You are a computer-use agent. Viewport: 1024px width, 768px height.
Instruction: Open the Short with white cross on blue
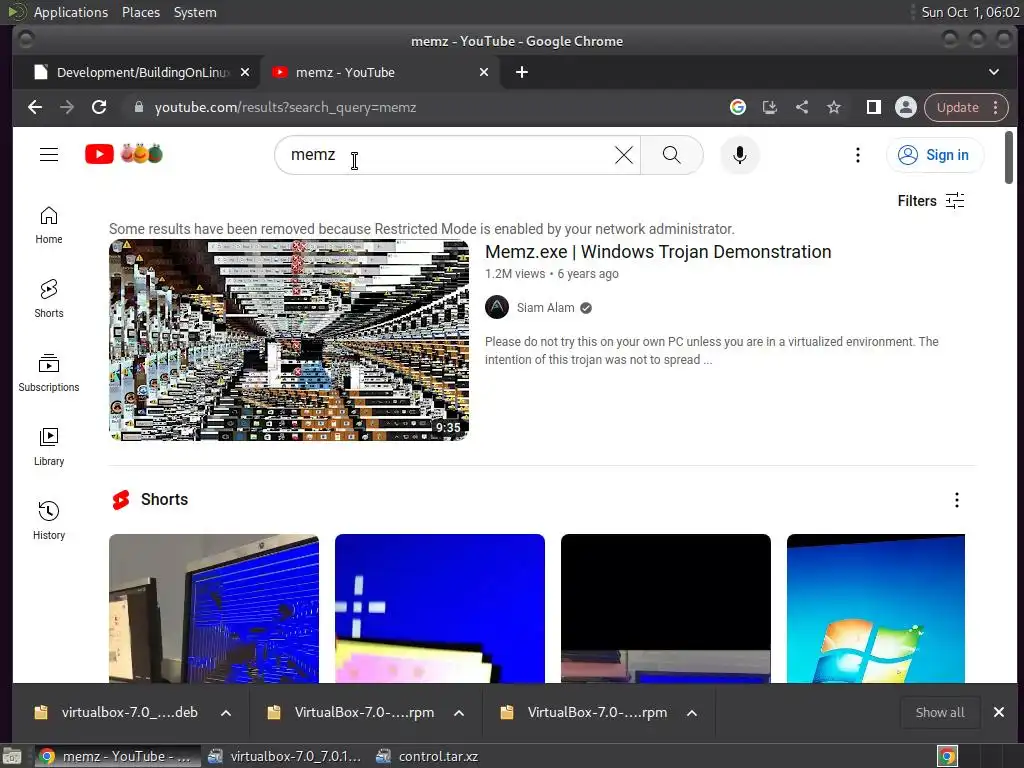[440, 609]
